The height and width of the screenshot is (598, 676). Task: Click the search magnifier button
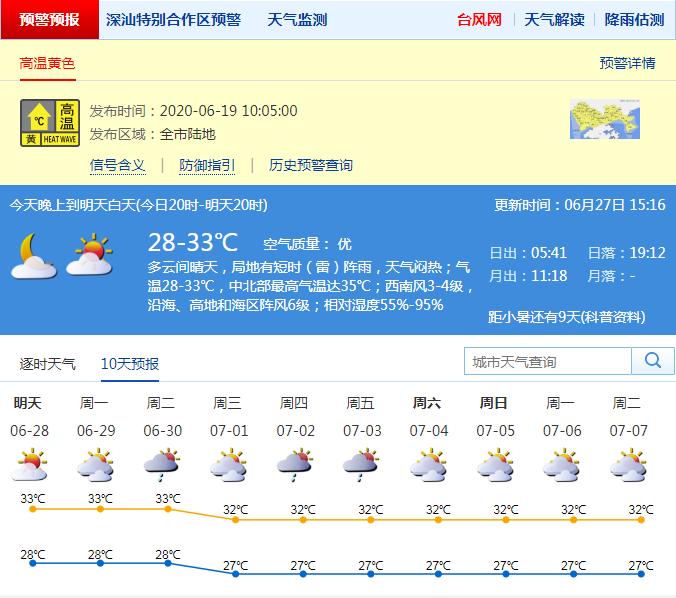pos(653,361)
